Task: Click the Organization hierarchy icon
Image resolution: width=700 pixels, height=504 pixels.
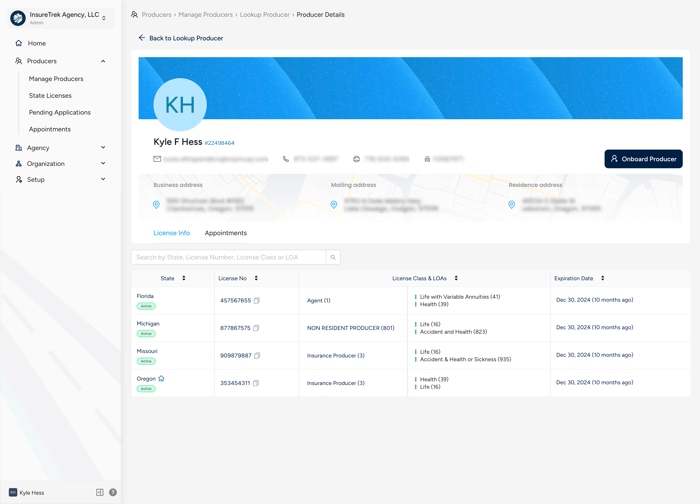Action: tap(19, 163)
